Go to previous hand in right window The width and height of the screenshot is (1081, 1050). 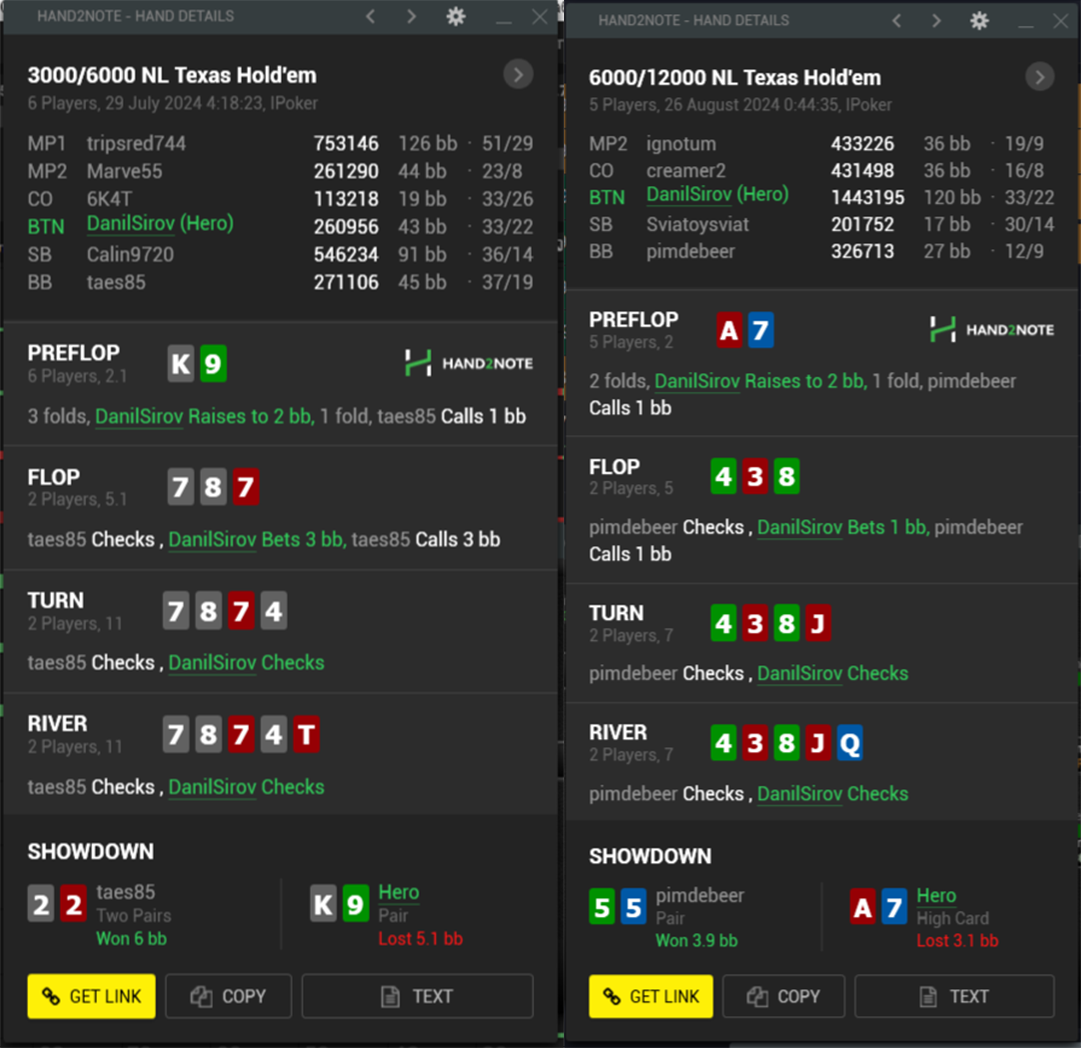pos(897,20)
